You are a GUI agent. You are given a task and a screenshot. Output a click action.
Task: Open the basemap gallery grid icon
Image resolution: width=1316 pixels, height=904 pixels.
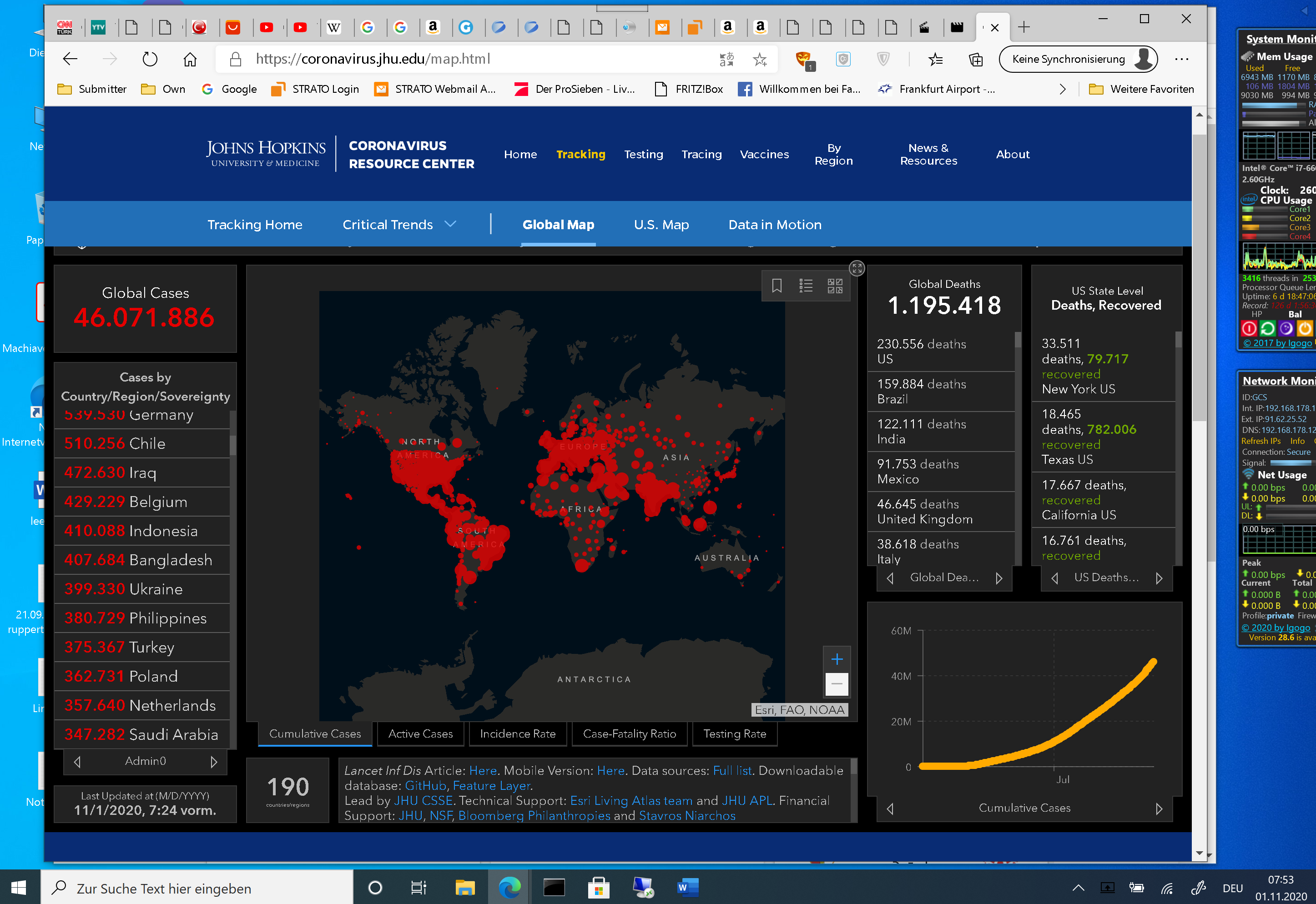point(835,286)
